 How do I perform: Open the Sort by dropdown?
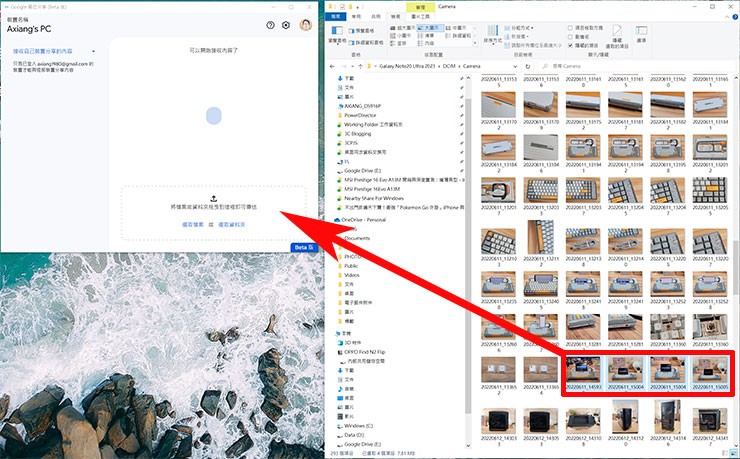(492, 34)
